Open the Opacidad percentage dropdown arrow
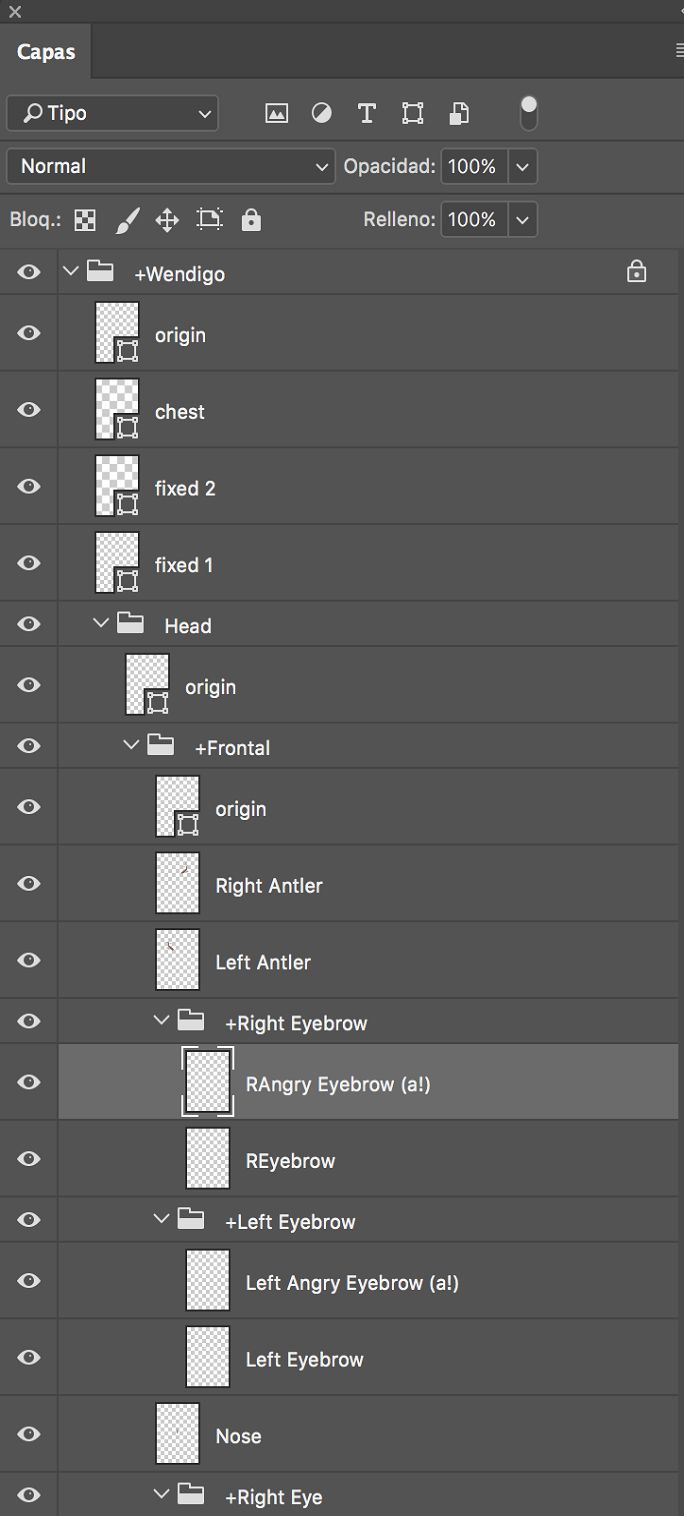 coord(522,166)
